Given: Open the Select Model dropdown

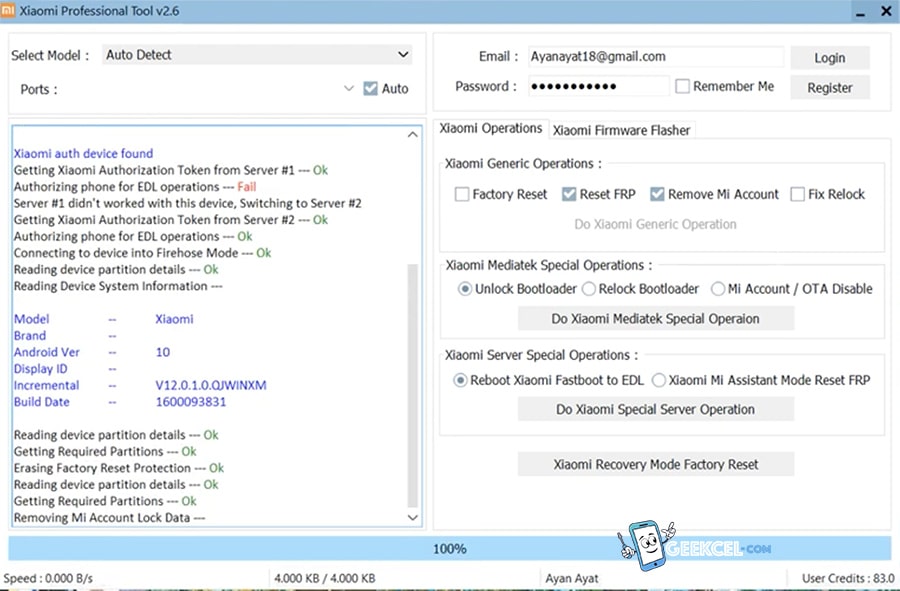Looking at the screenshot, I should [x=257, y=55].
